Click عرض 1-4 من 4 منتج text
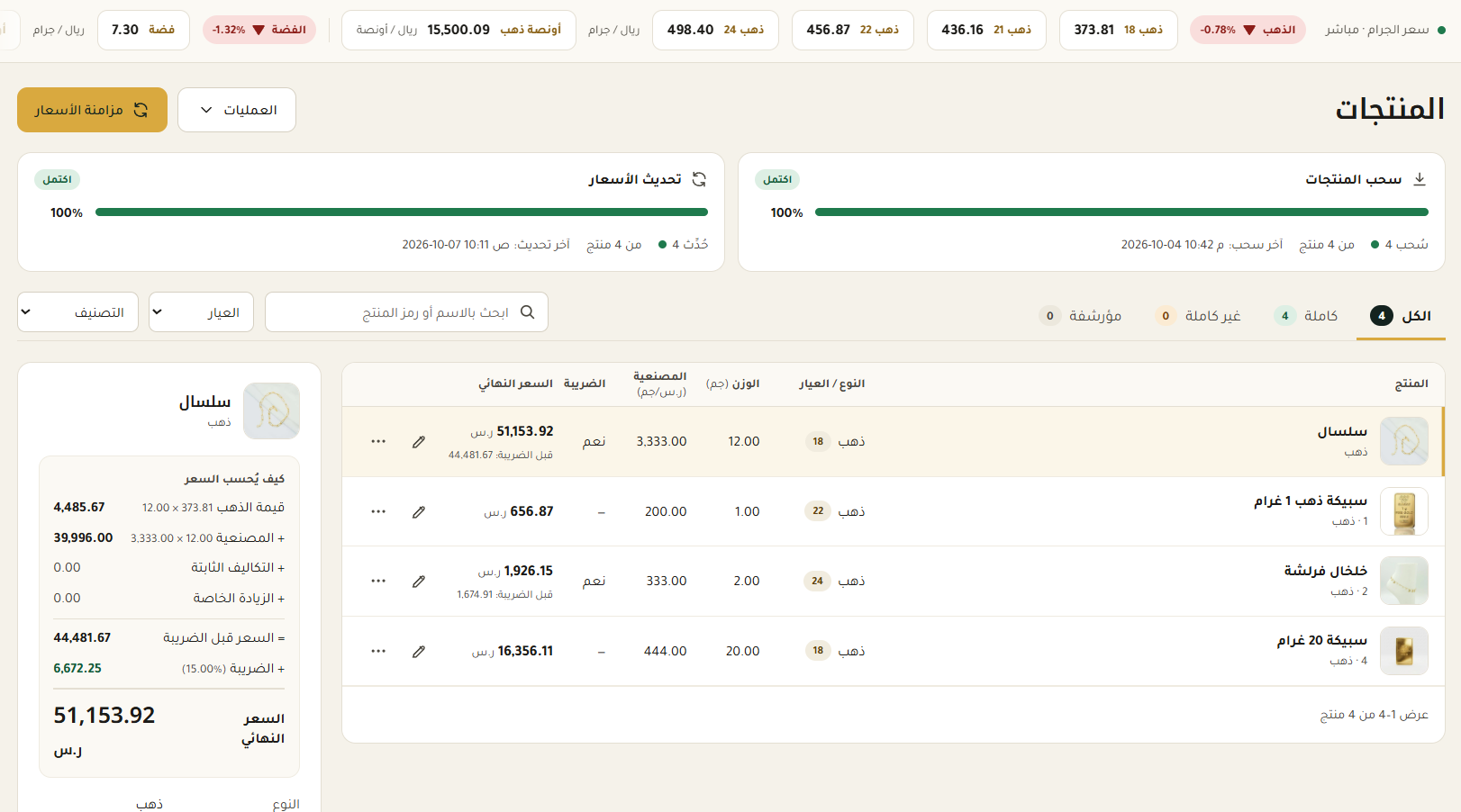This screenshot has height=812, width=1461. (1375, 715)
